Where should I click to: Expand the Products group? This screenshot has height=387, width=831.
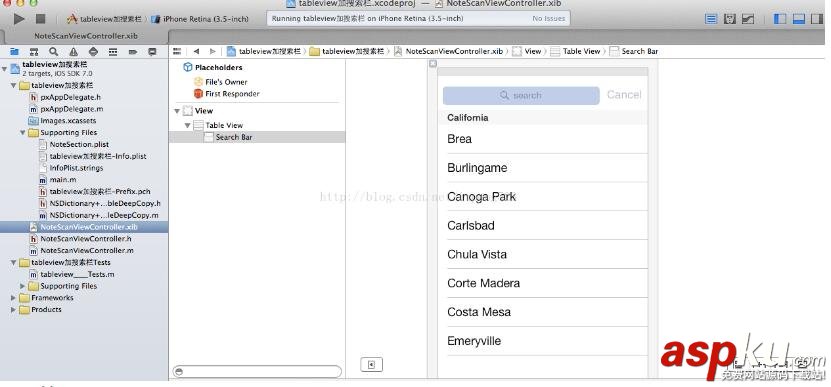tap(13, 310)
